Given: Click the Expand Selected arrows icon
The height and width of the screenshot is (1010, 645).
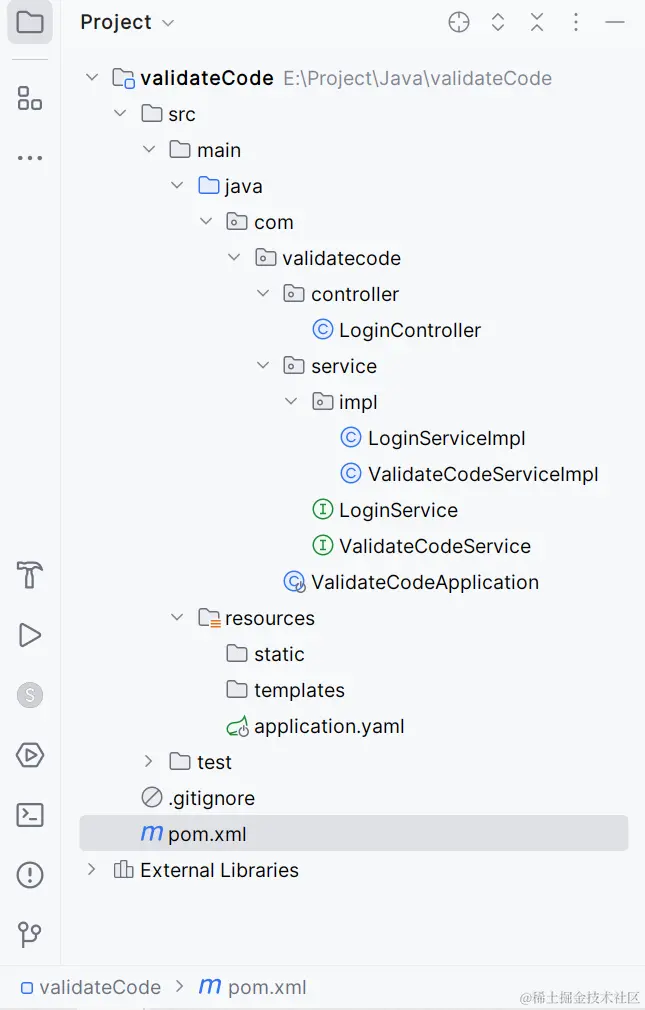Looking at the screenshot, I should click(x=498, y=22).
